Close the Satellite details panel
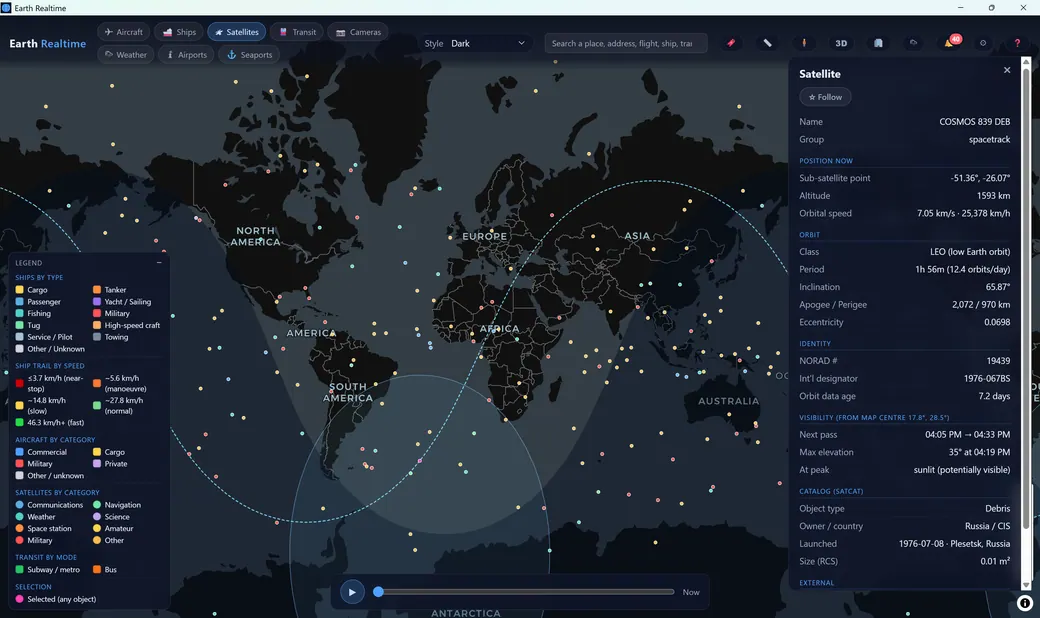Screen dimensions: 1040x618 point(1007,70)
